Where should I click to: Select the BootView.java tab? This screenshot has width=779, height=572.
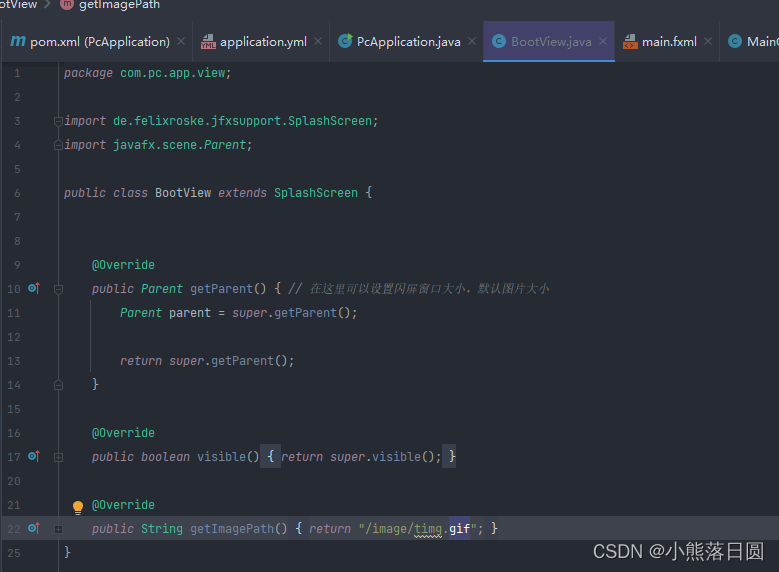click(549, 42)
